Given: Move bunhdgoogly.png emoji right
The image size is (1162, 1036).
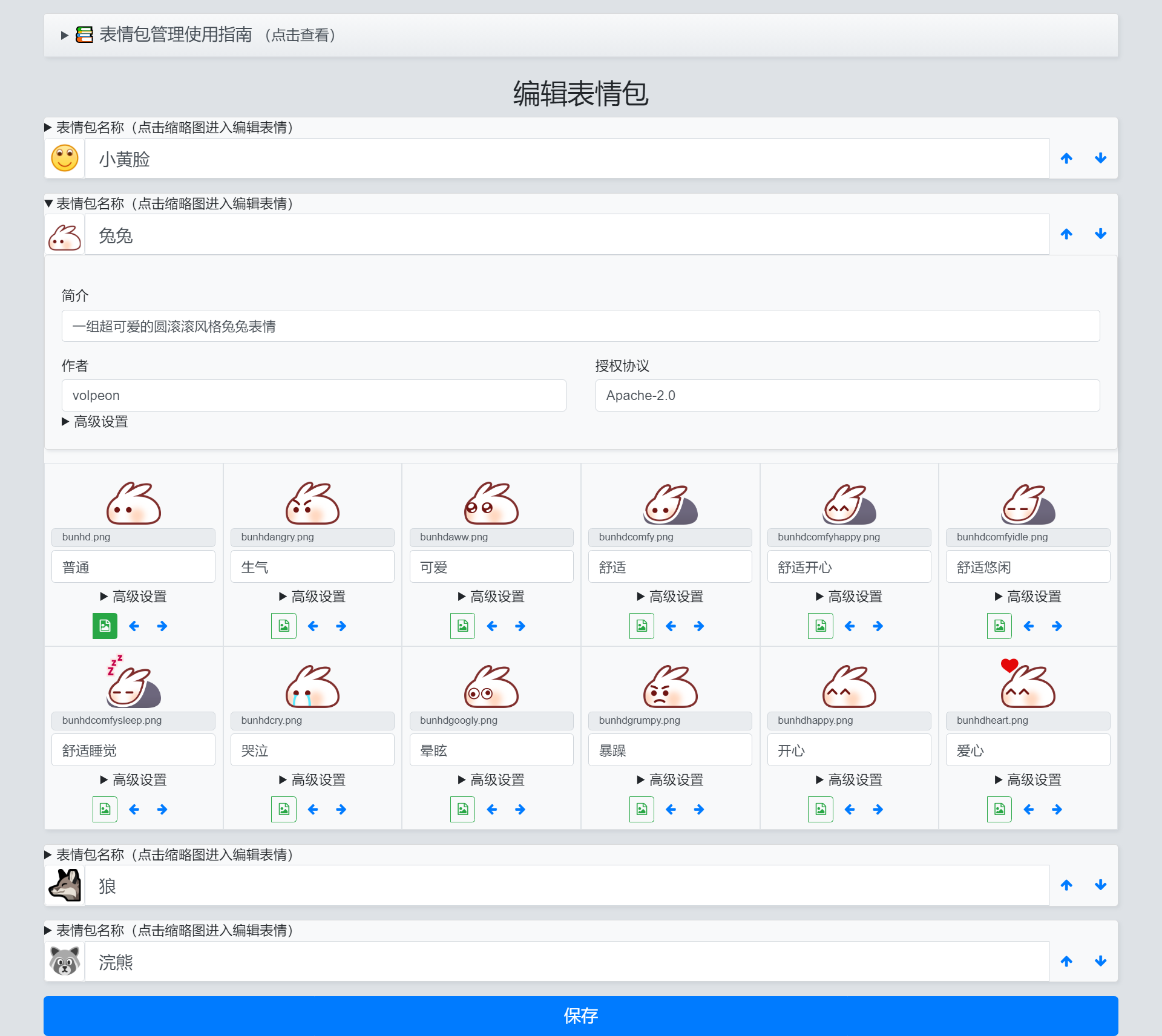Looking at the screenshot, I should tap(520, 809).
